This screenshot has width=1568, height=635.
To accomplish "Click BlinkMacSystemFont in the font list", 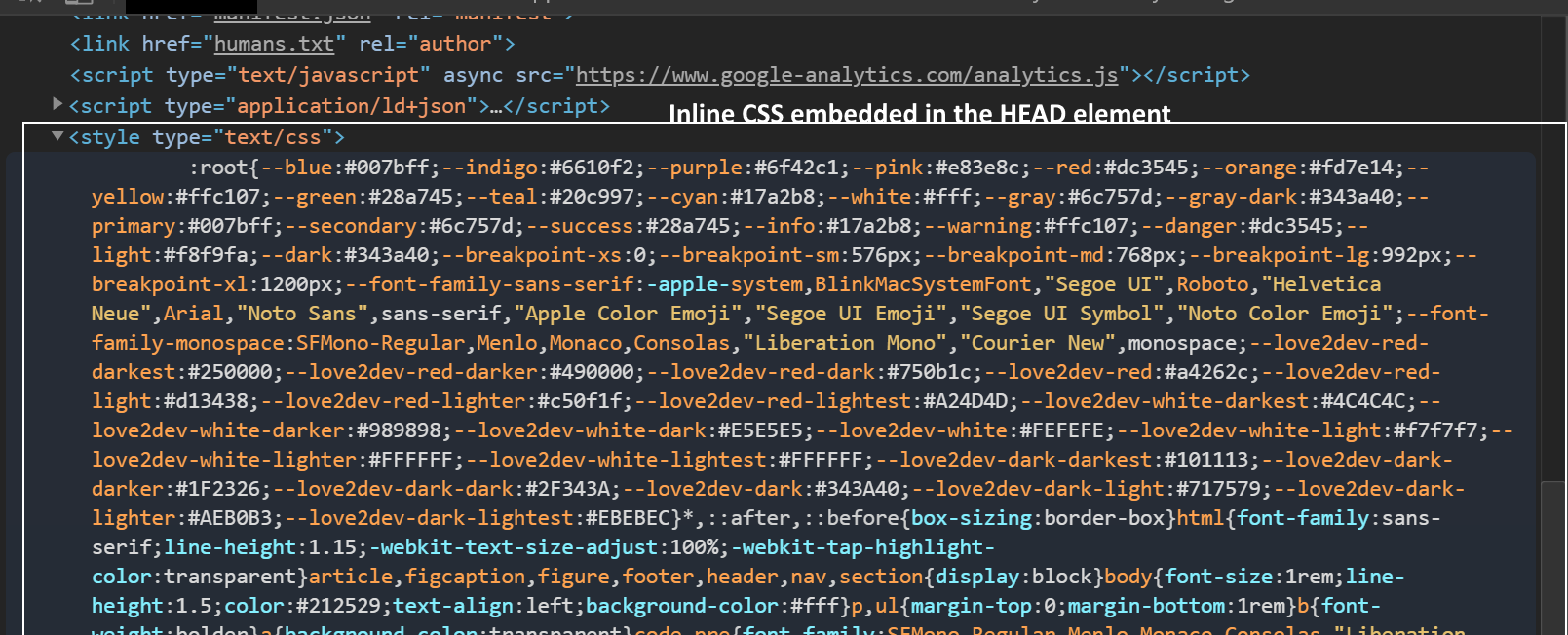I will pos(923,284).
